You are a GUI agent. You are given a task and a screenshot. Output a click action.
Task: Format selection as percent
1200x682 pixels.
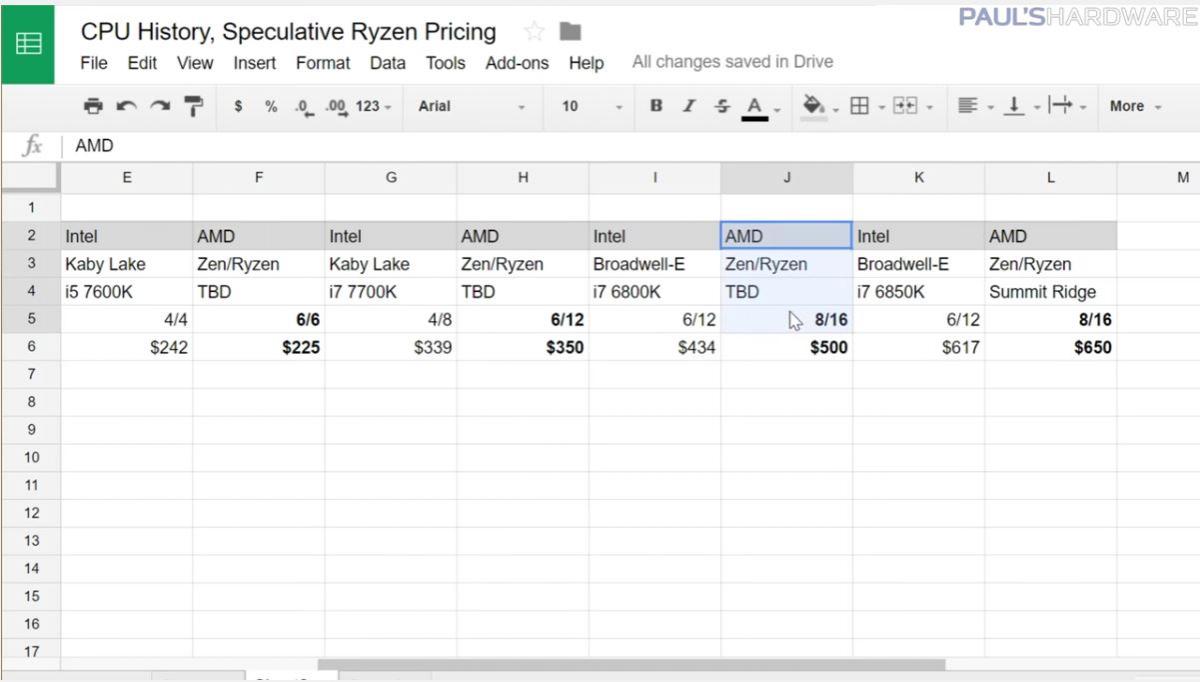271,106
